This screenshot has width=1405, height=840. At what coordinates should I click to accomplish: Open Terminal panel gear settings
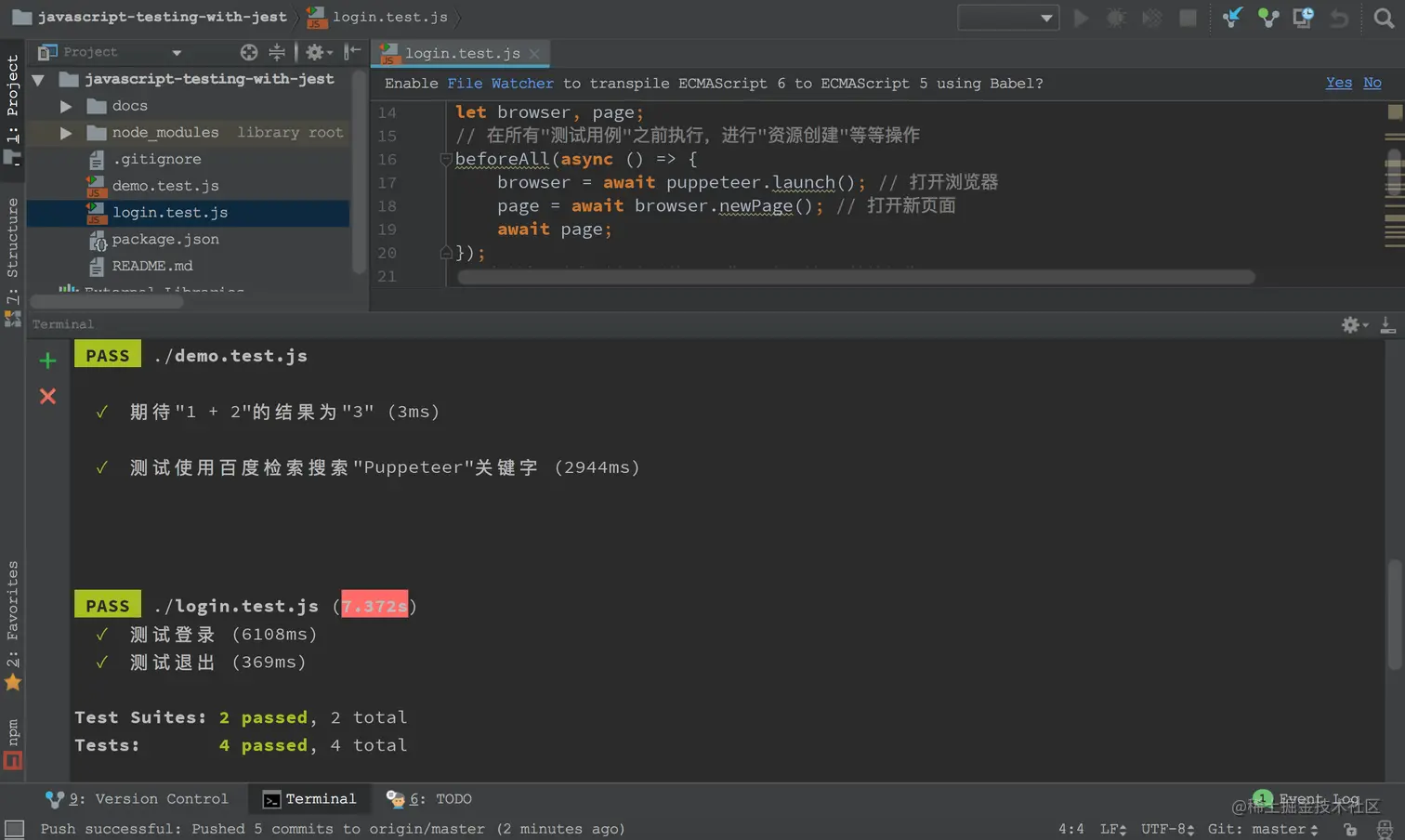1354,324
